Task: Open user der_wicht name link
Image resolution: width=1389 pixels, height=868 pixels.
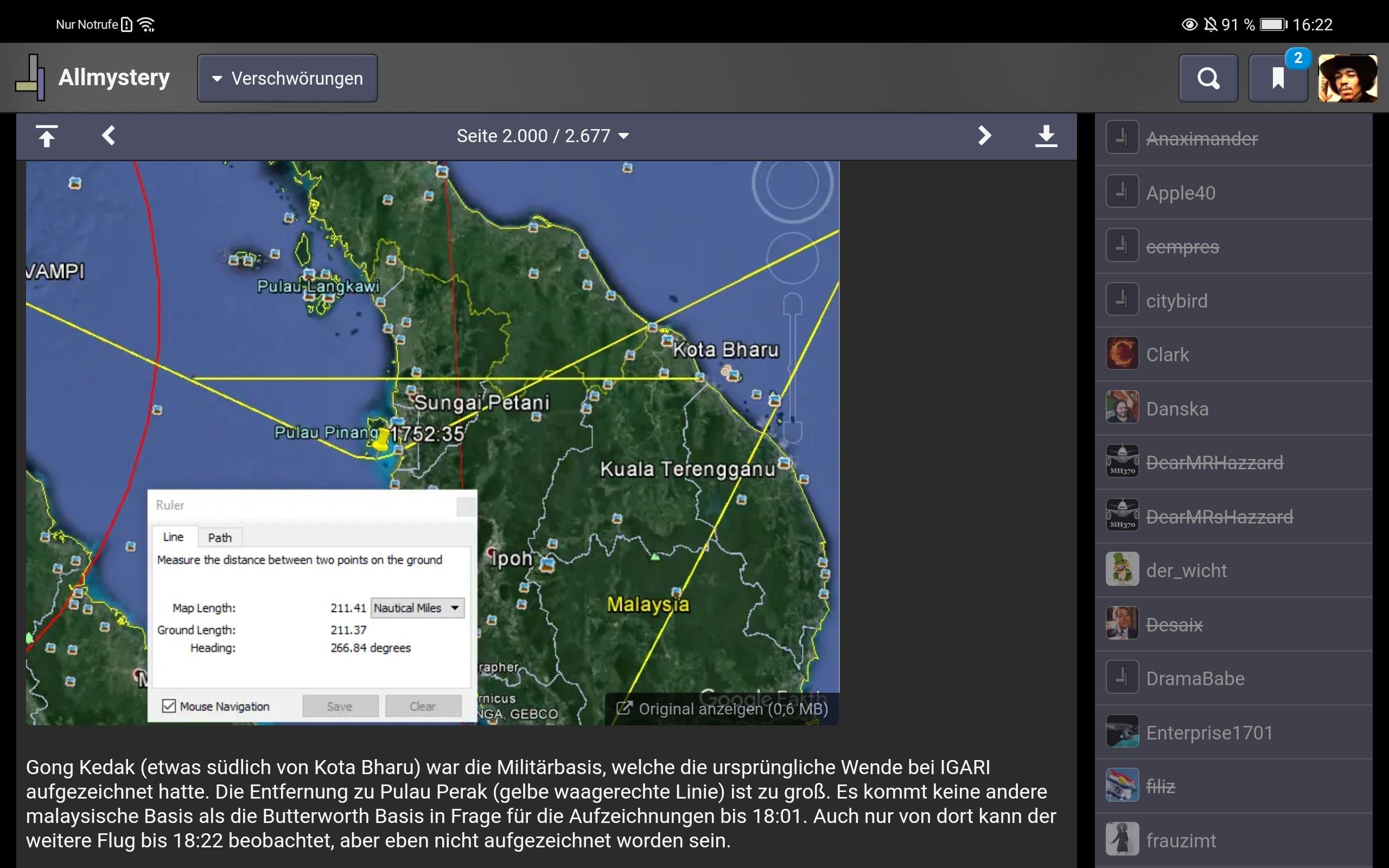Action: pyautogui.click(x=1187, y=571)
